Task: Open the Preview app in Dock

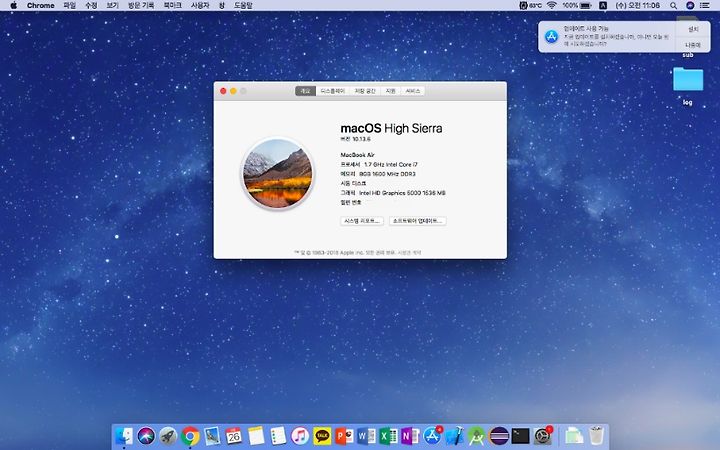Action: (x=212, y=436)
